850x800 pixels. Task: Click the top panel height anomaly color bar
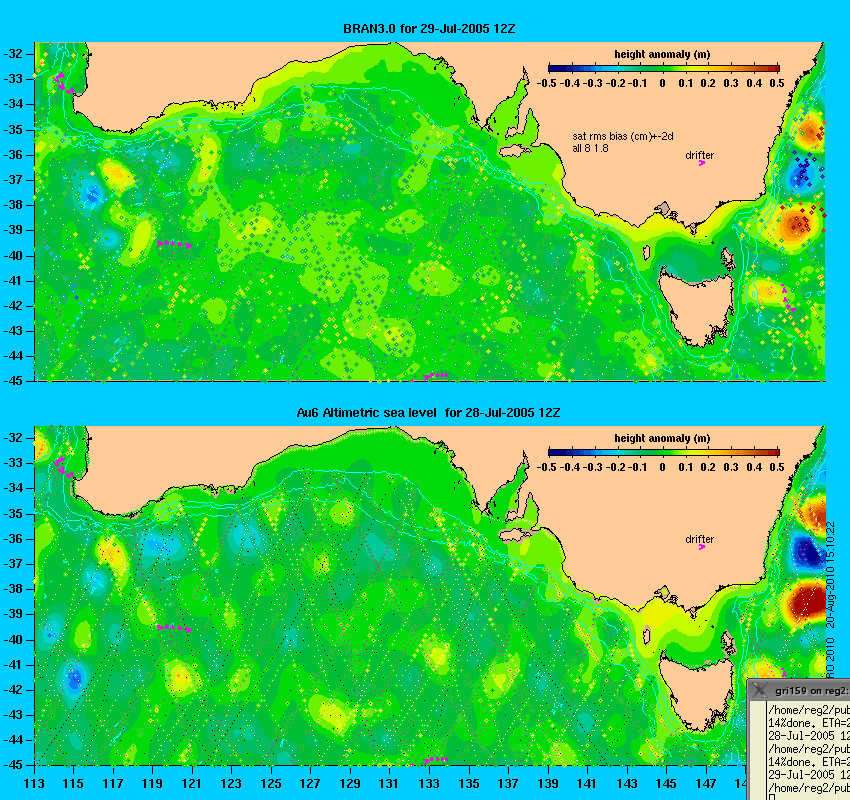[x=664, y=68]
